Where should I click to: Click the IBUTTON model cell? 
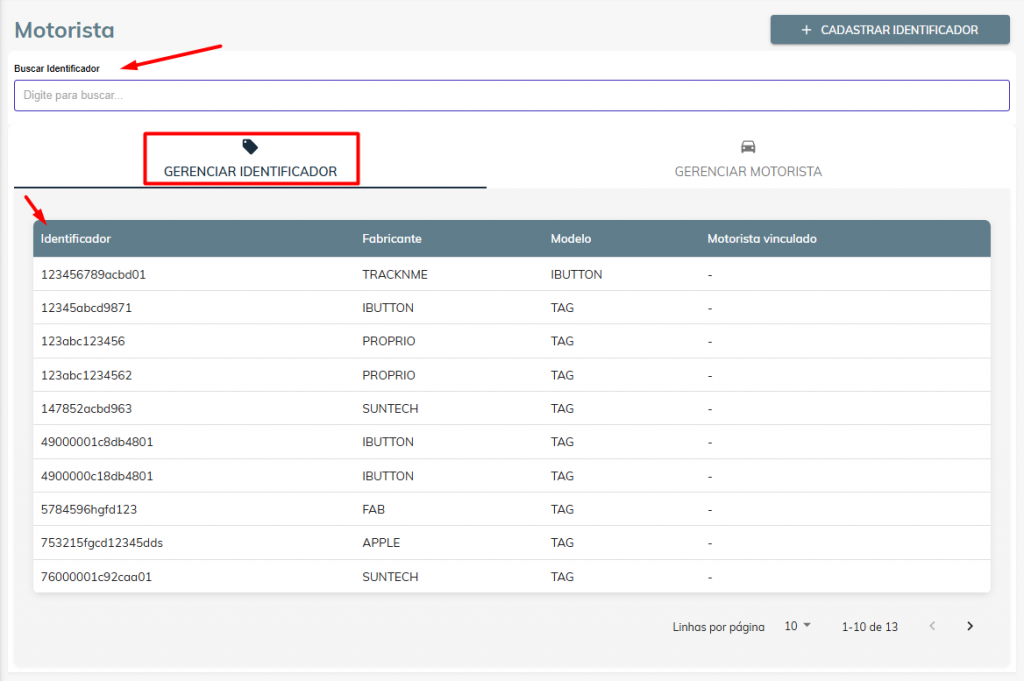coord(576,275)
